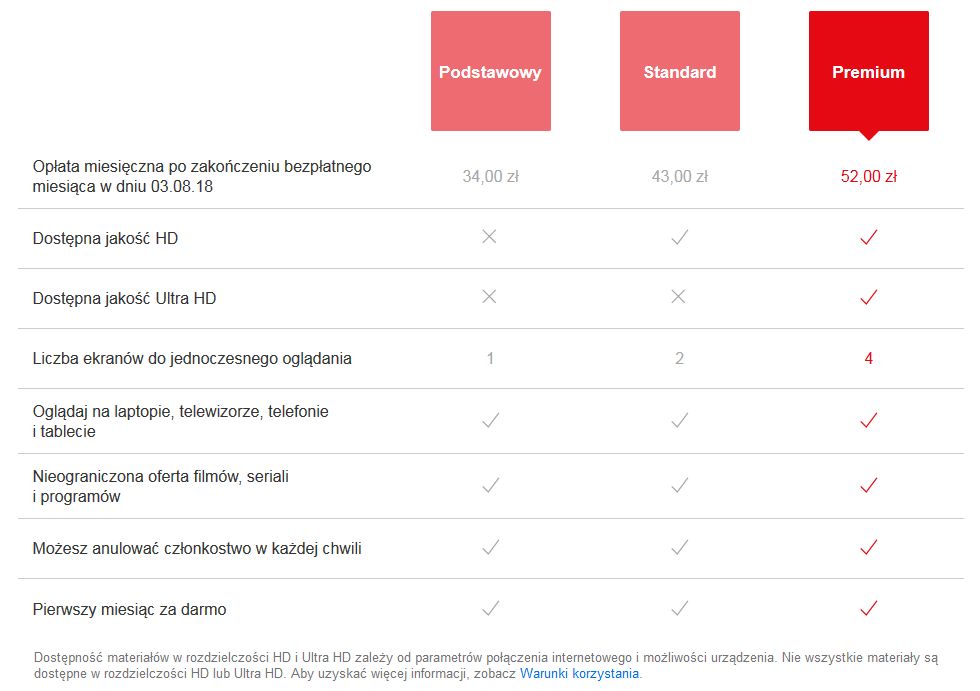Image resolution: width=980 pixels, height=691 pixels.
Task: Click Premium checkmark for cancel membership row
Action: point(868,547)
